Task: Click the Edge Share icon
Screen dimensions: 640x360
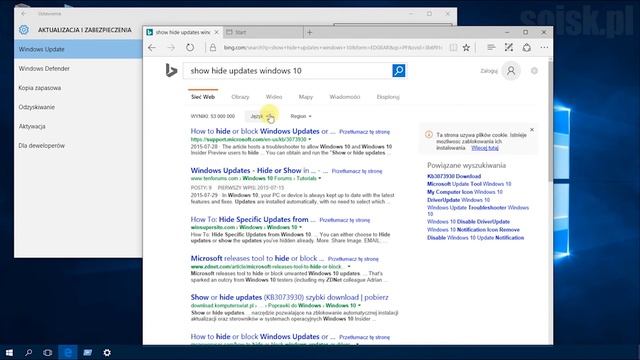Action: 527,48
